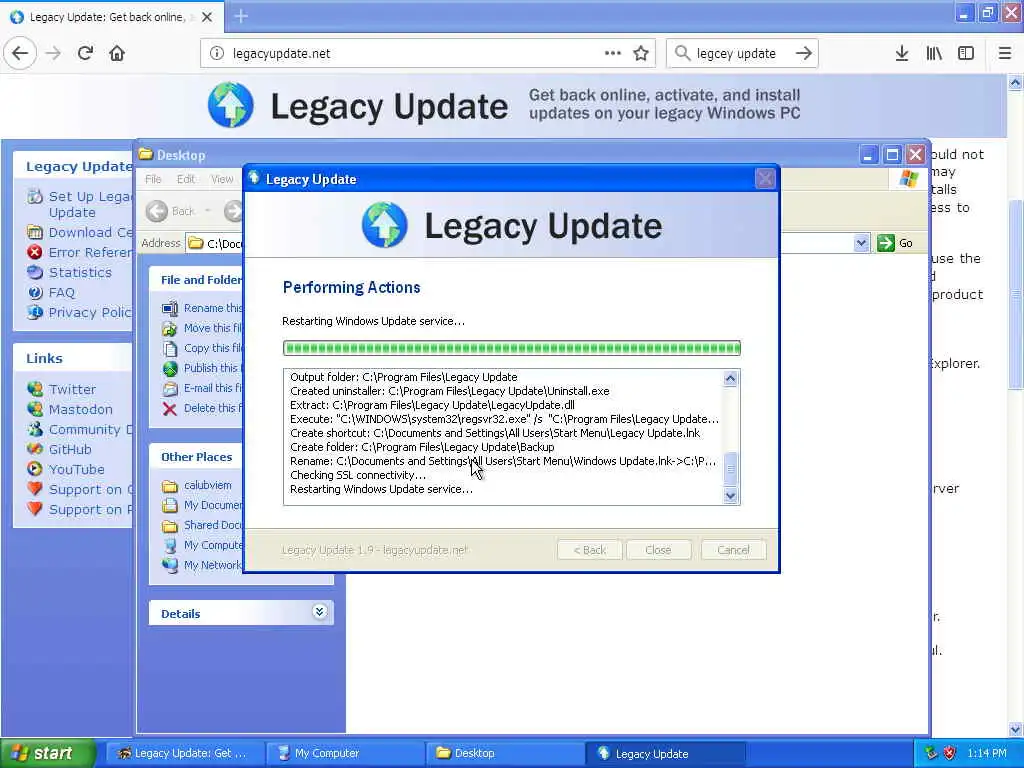Viewport: 1024px width, 768px height.
Task: Click the green installation progress bar
Action: pyautogui.click(x=511, y=348)
